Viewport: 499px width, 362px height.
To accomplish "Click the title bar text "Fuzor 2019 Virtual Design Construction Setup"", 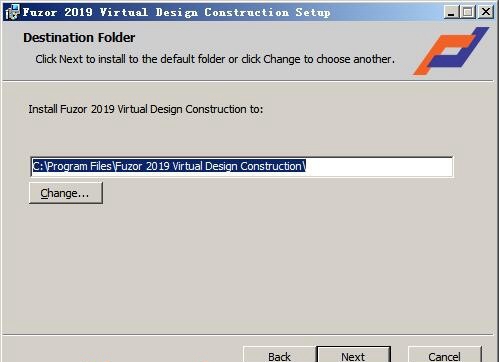I will point(177,12).
